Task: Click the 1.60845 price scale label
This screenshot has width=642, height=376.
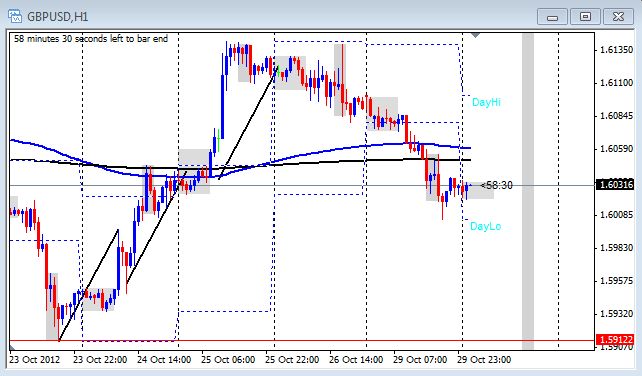Action: 616,116
